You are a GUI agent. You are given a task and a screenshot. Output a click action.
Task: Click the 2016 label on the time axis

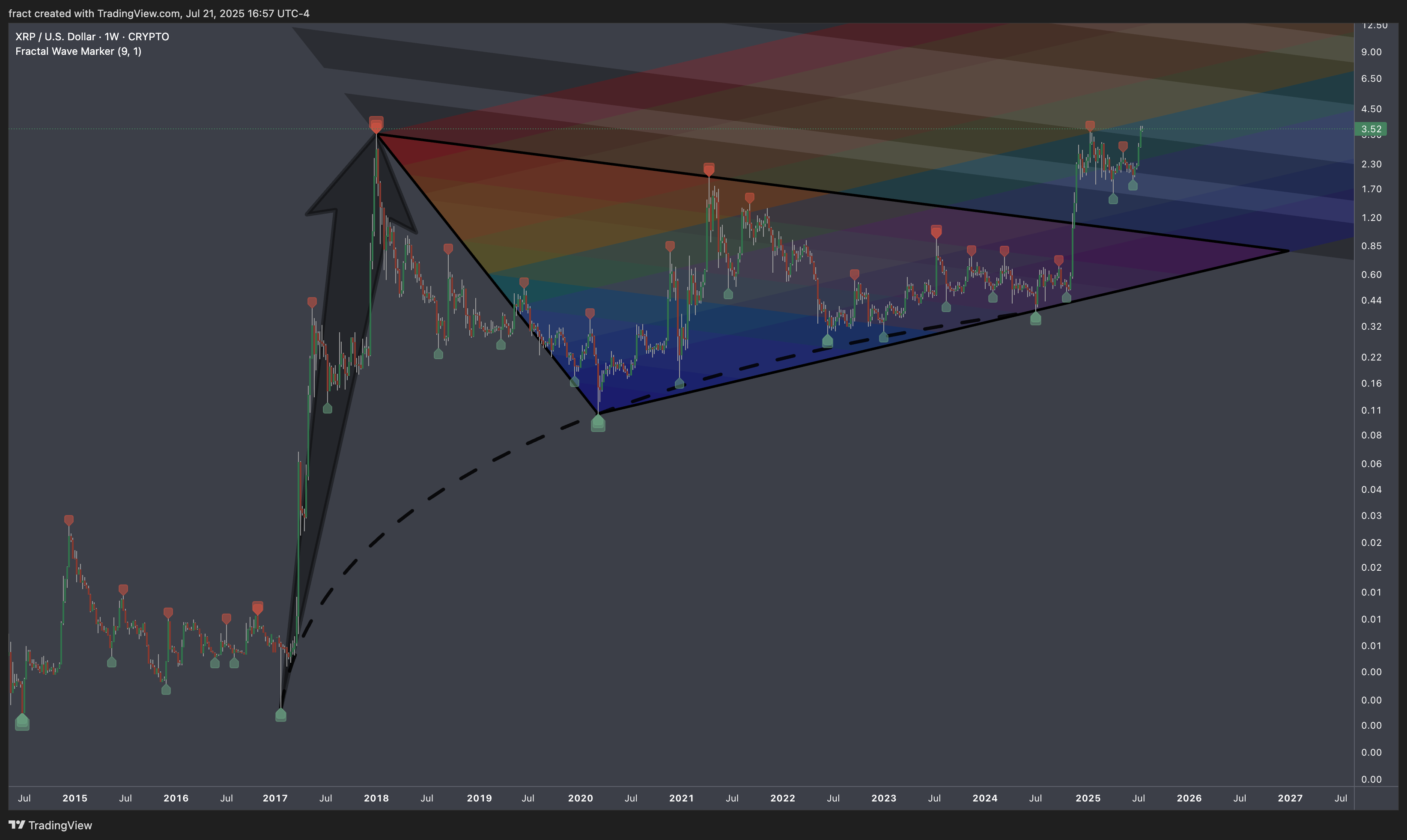(176, 798)
